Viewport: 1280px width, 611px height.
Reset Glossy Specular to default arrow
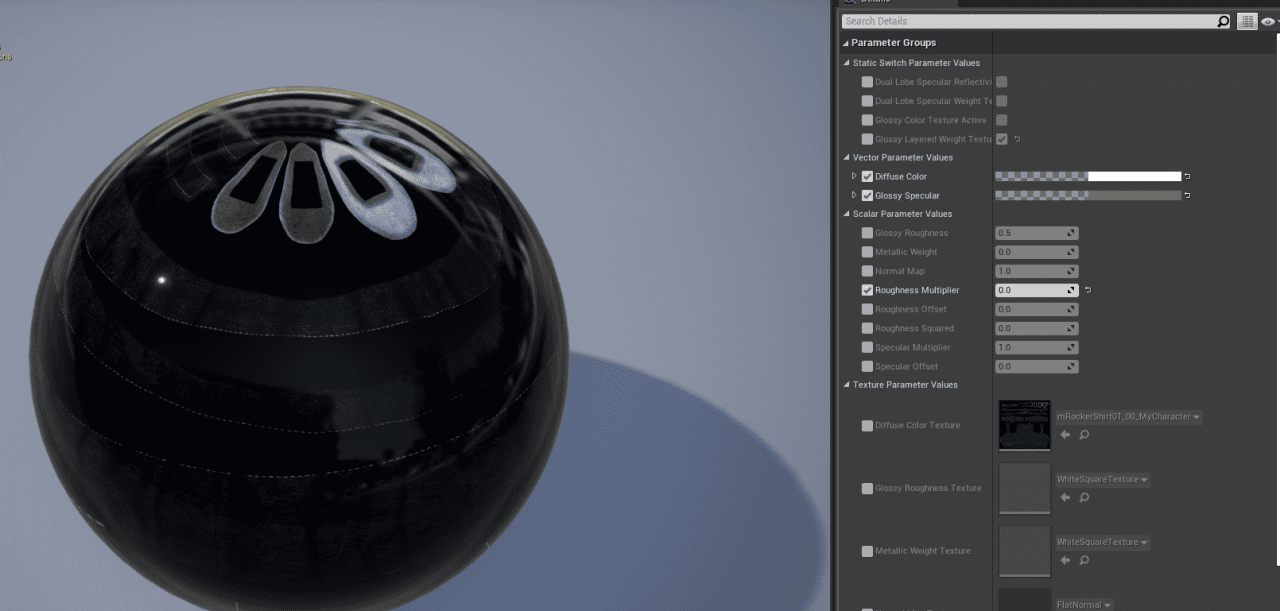tap(1187, 196)
